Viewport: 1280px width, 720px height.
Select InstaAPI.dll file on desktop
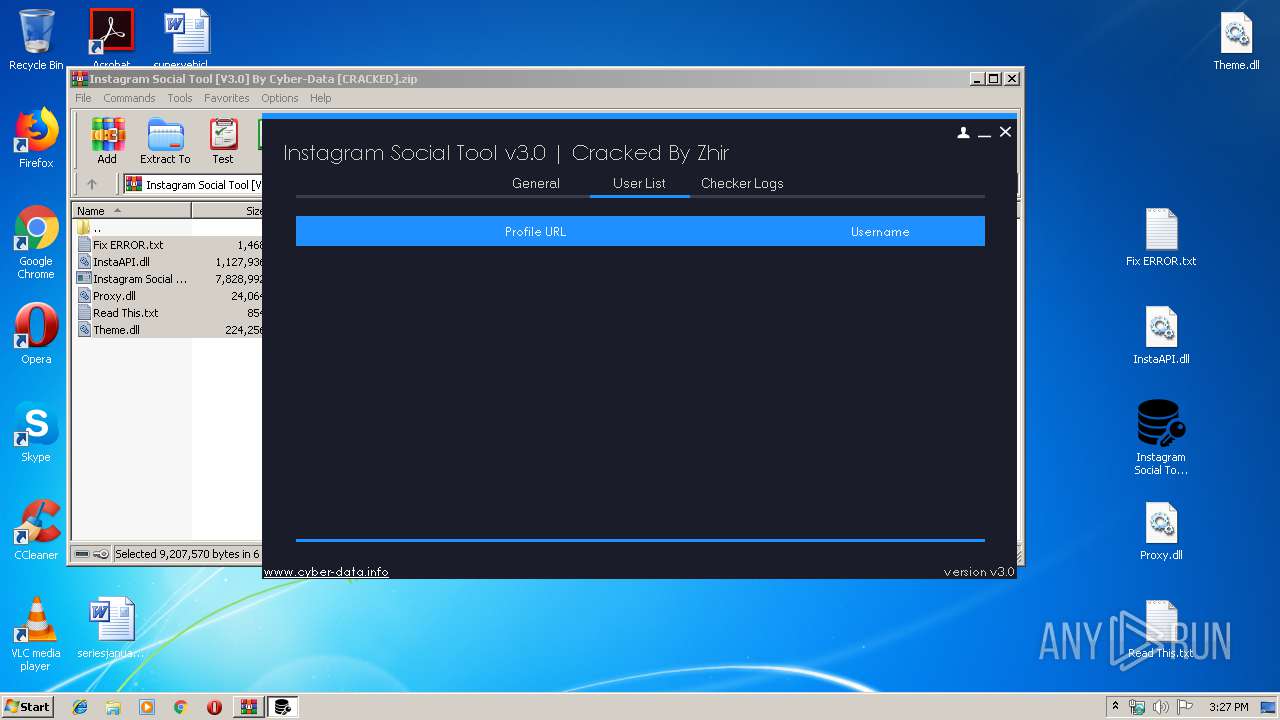1161,335
